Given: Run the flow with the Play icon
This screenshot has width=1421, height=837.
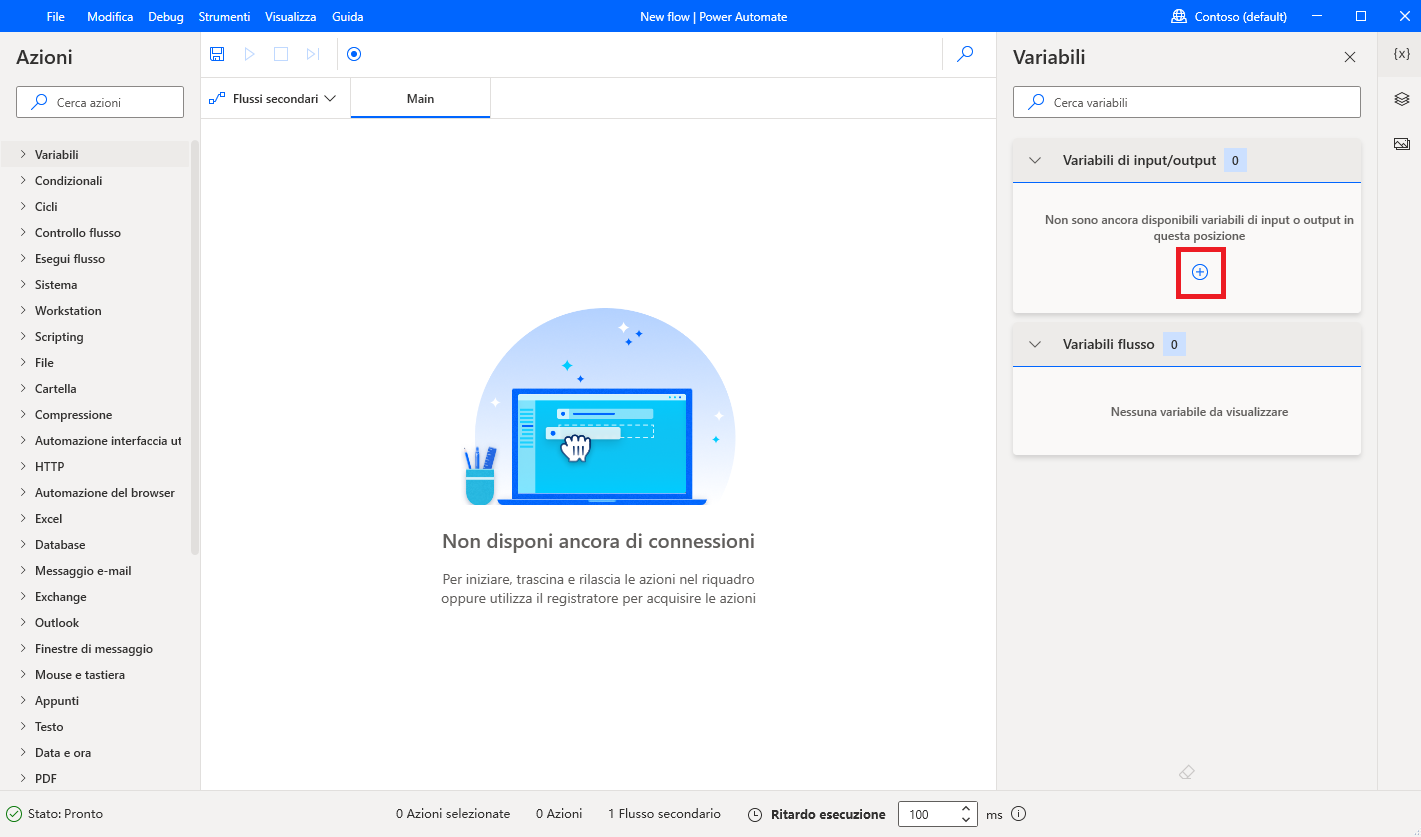Looking at the screenshot, I should pyautogui.click(x=249, y=54).
